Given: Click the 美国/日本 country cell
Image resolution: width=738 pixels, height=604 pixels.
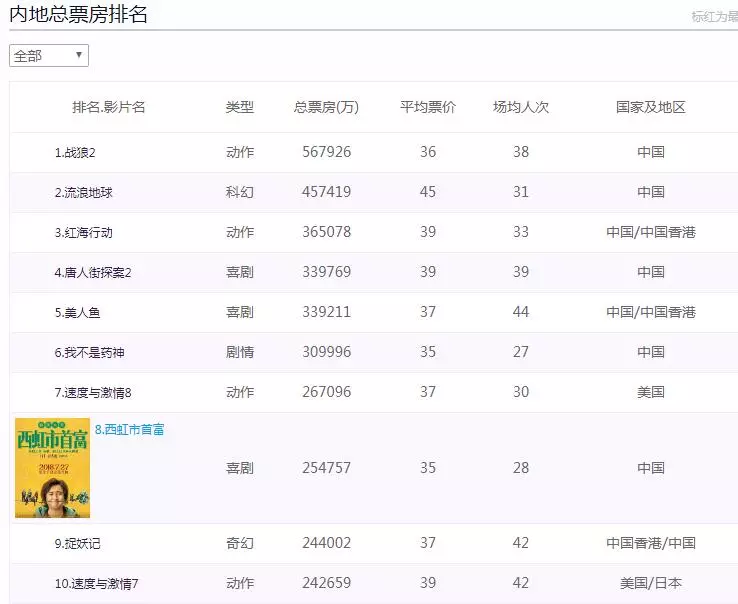Looking at the screenshot, I should point(651,583).
